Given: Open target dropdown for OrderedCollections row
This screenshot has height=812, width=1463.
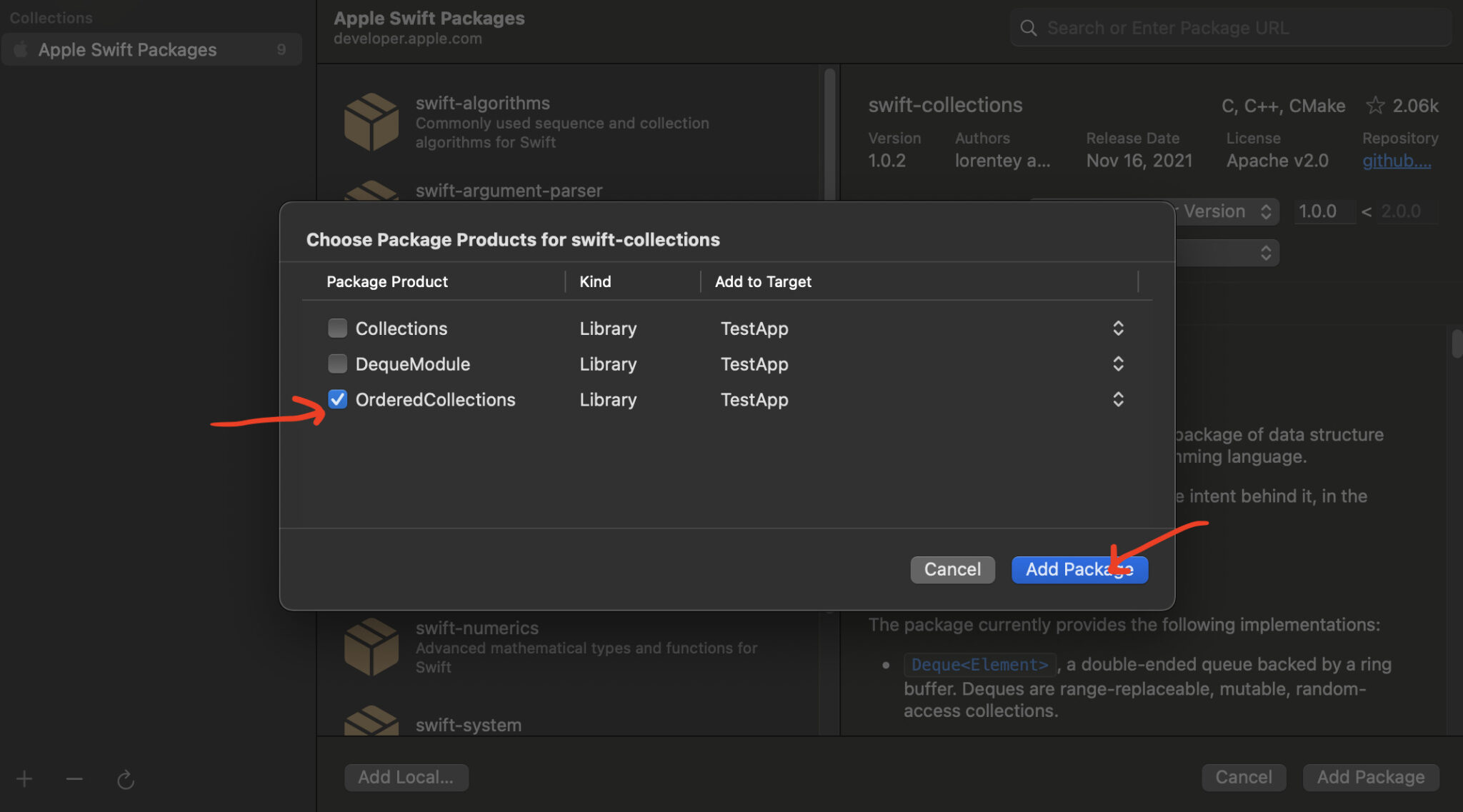Looking at the screenshot, I should click(1118, 399).
